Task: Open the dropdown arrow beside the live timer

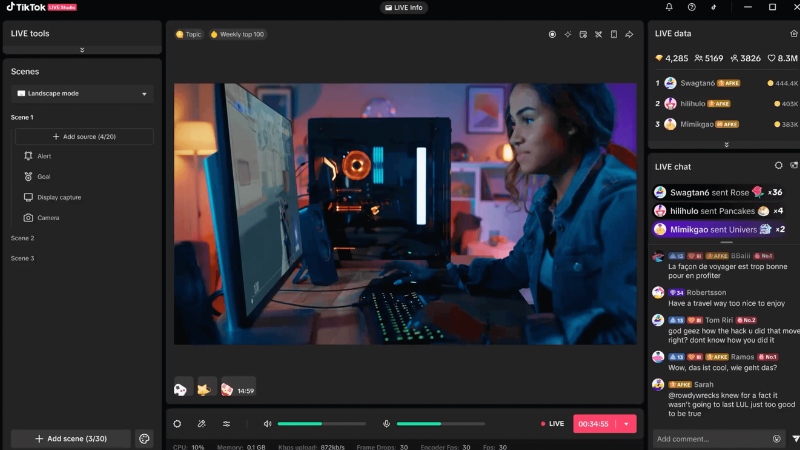Action: (626, 424)
